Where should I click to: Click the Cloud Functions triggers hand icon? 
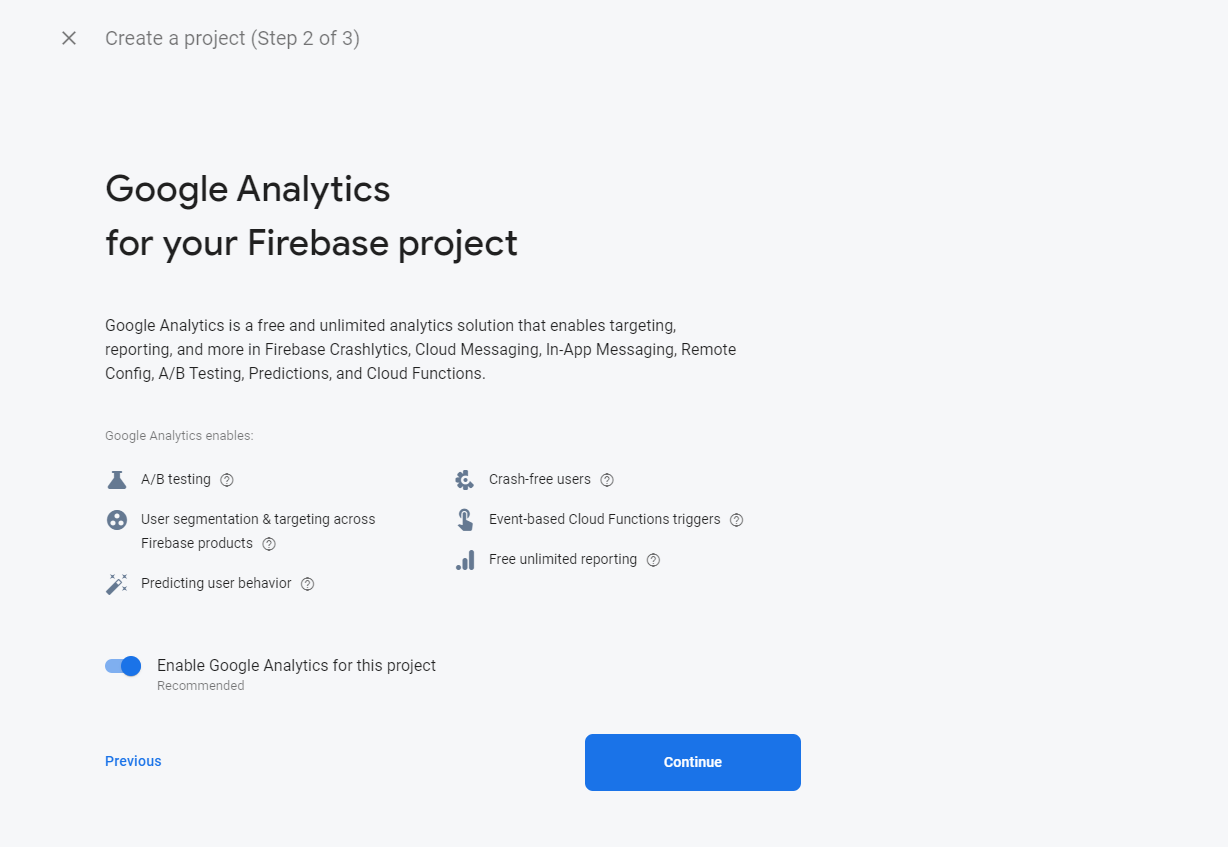click(465, 520)
